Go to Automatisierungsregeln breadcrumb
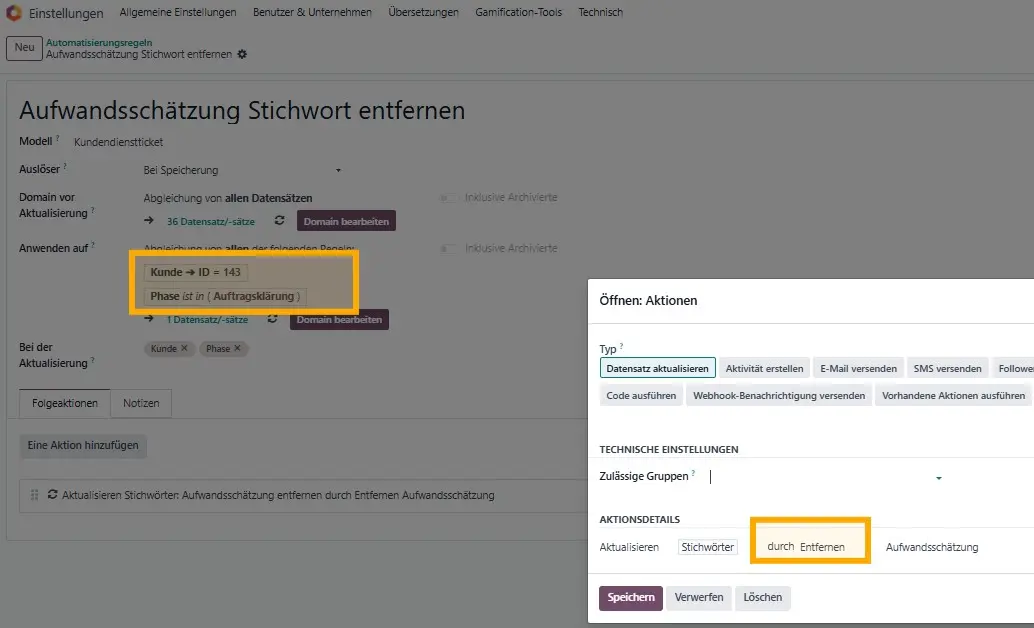 pyautogui.click(x=99, y=42)
